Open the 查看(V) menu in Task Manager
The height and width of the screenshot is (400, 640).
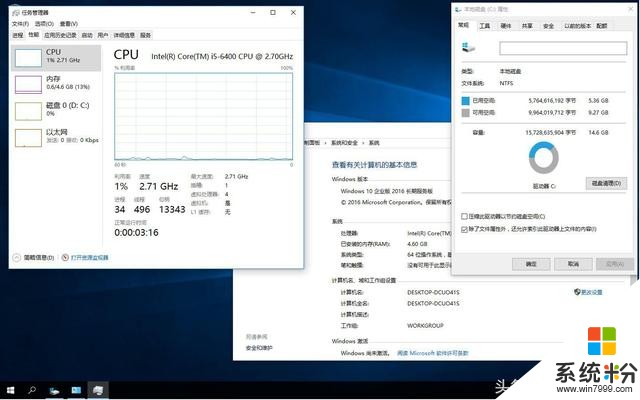click(x=69, y=24)
